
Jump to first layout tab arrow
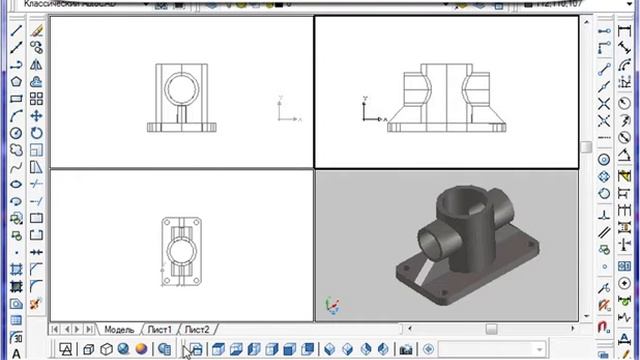point(55,329)
